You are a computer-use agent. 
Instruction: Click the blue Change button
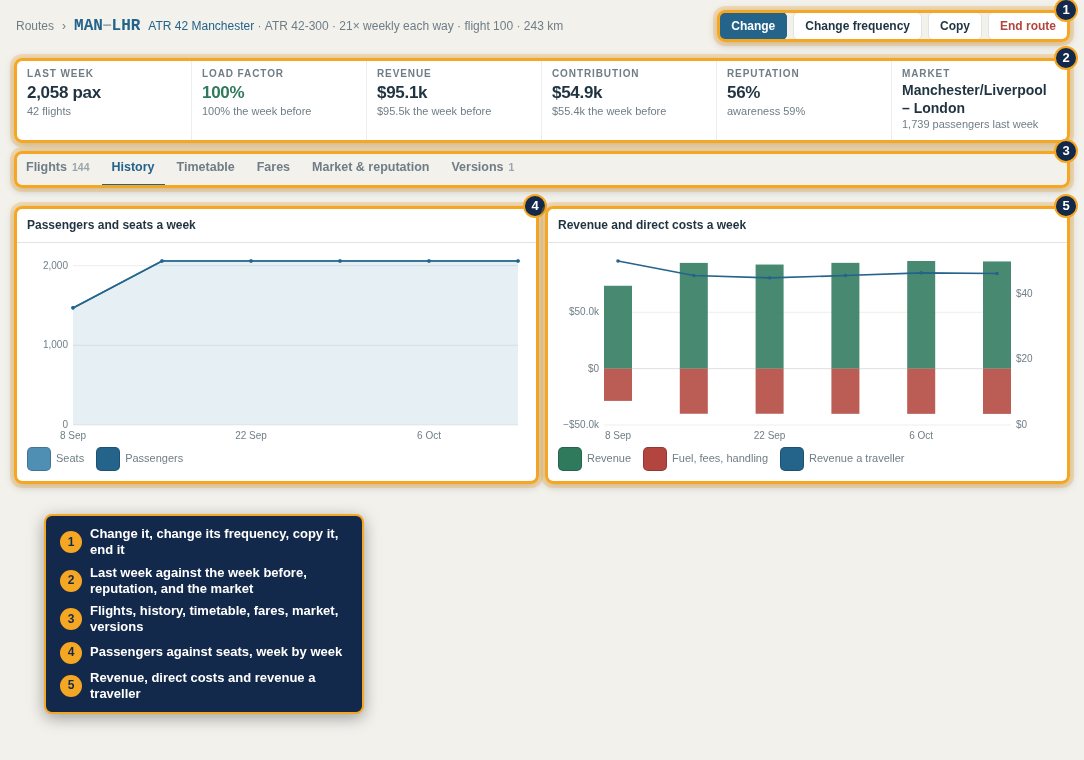(x=753, y=26)
